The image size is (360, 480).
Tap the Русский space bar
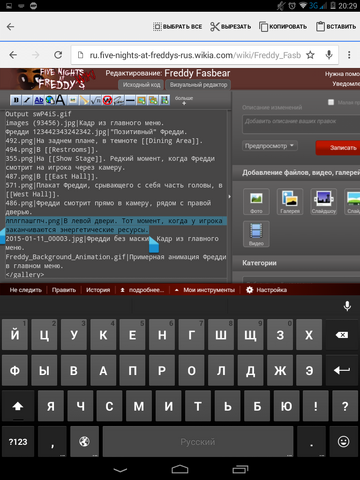pos(198,442)
